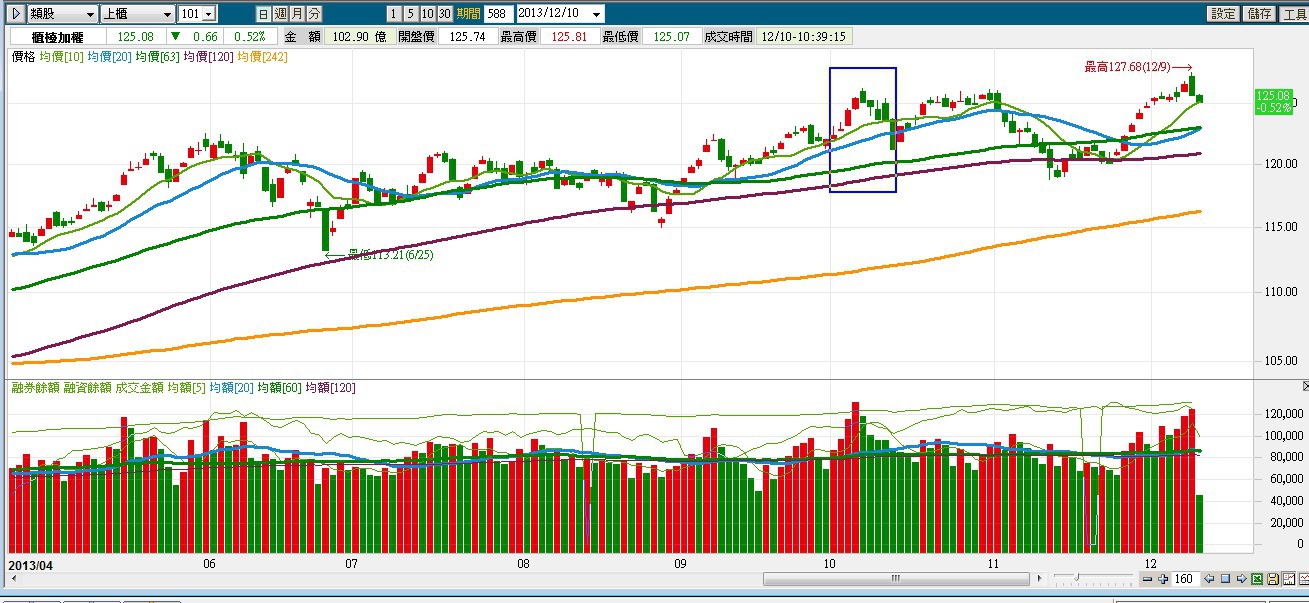This screenshot has width=1309, height=603.
Task: Click the 成交時間 value 12/10-10:39:15
Action: pyautogui.click(x=804, y=36)
